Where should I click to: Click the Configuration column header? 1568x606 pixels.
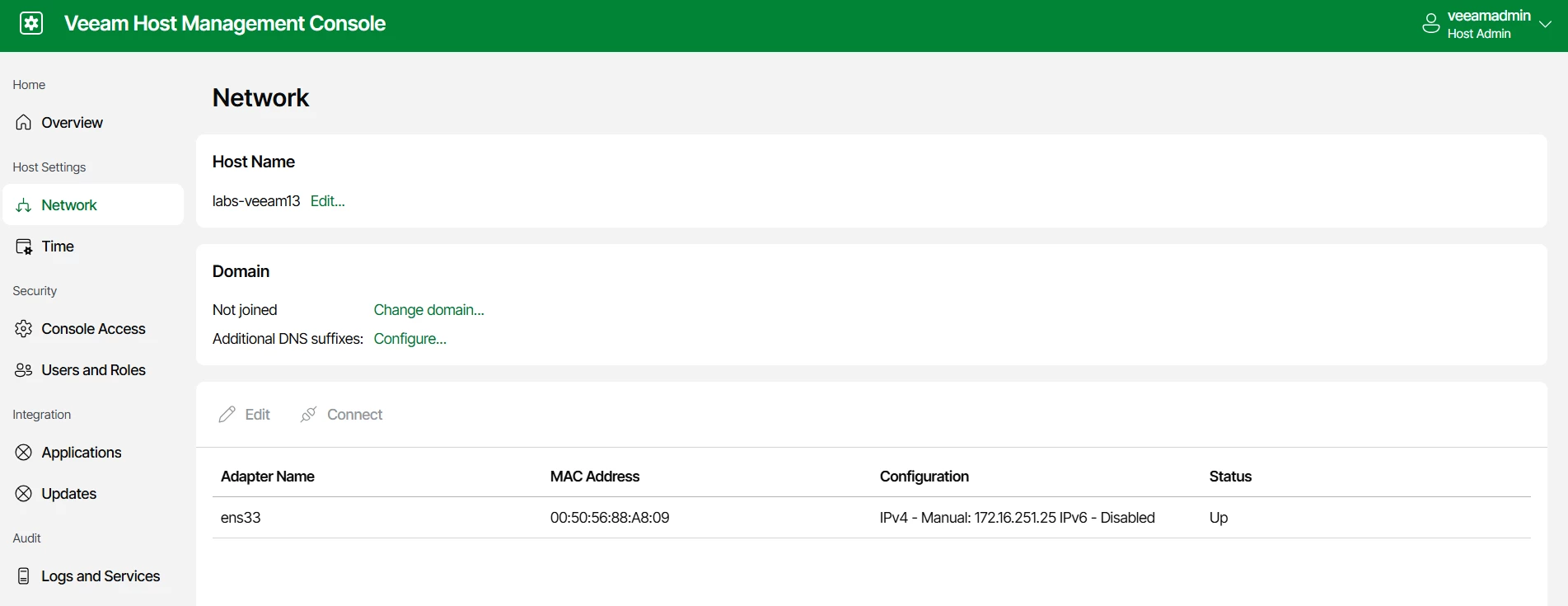924,477
